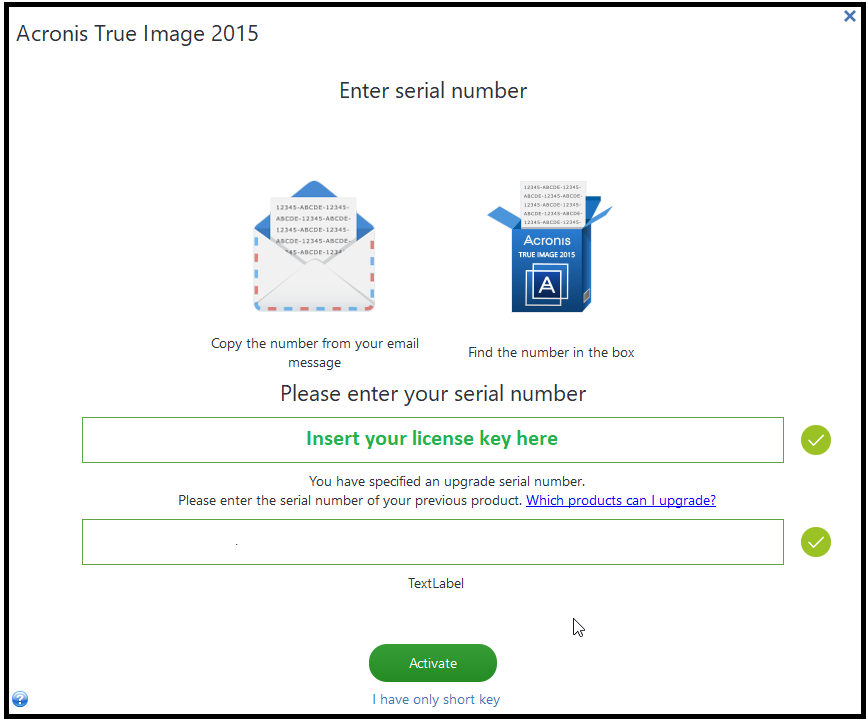Click the square A logo on product box

pyautogui.click(x=546, y=285)
